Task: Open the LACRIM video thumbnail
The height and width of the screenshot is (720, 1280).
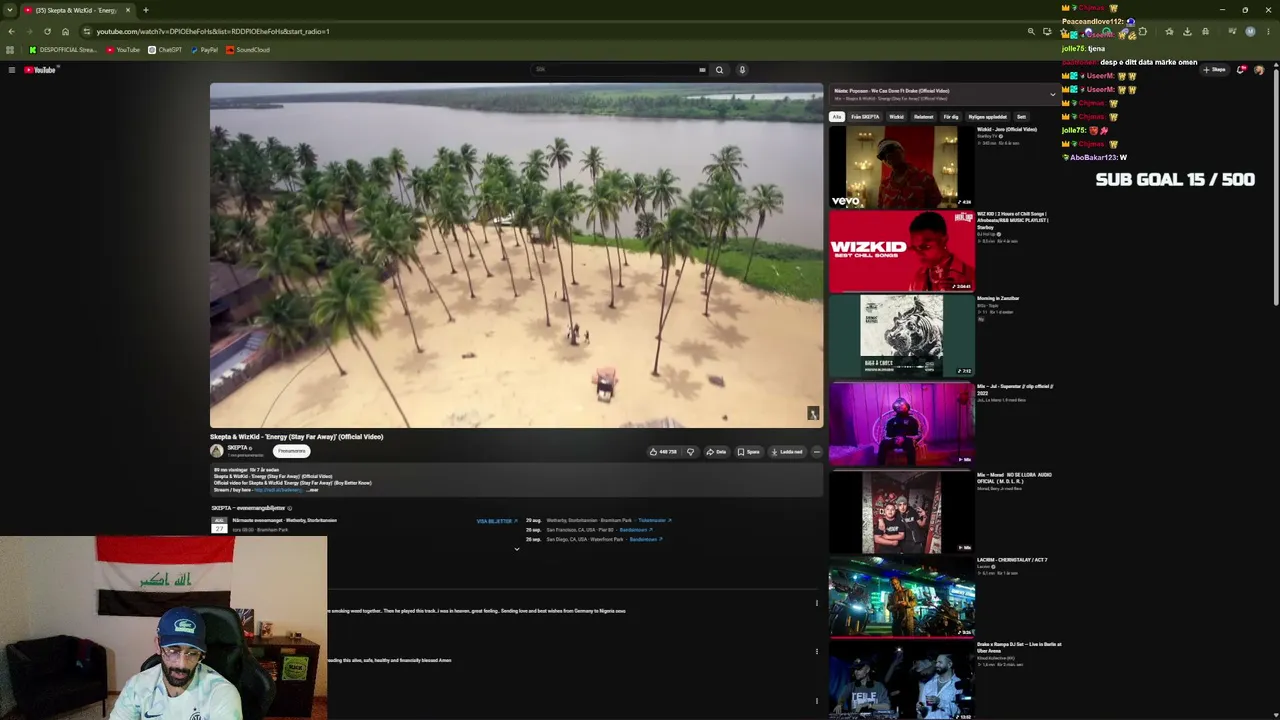Action: (x=901, y=597)
